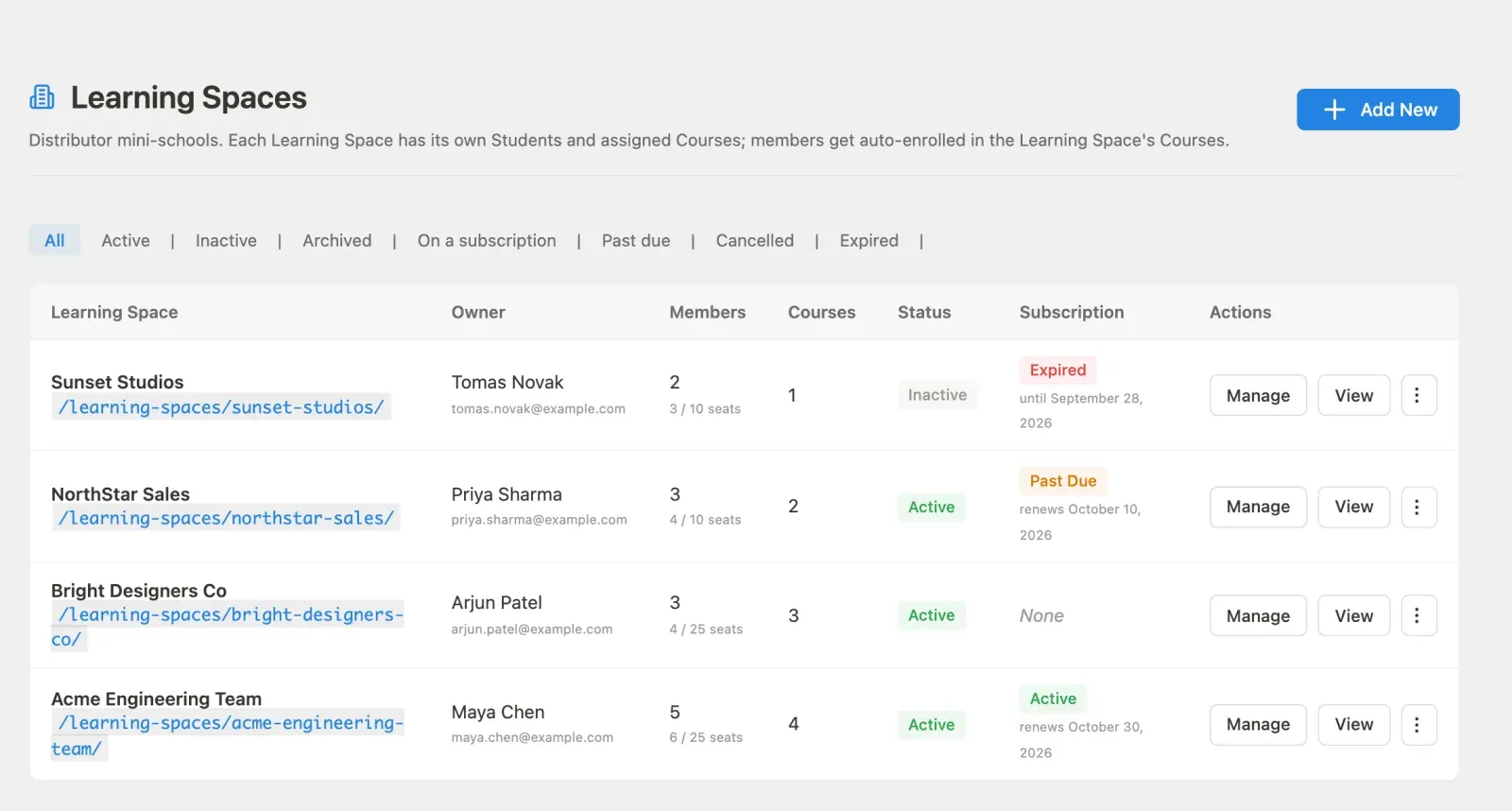View the Acme Engineering Team space
The image size is (1512, 811).
pyautogui.click(x=1354, y=725)
